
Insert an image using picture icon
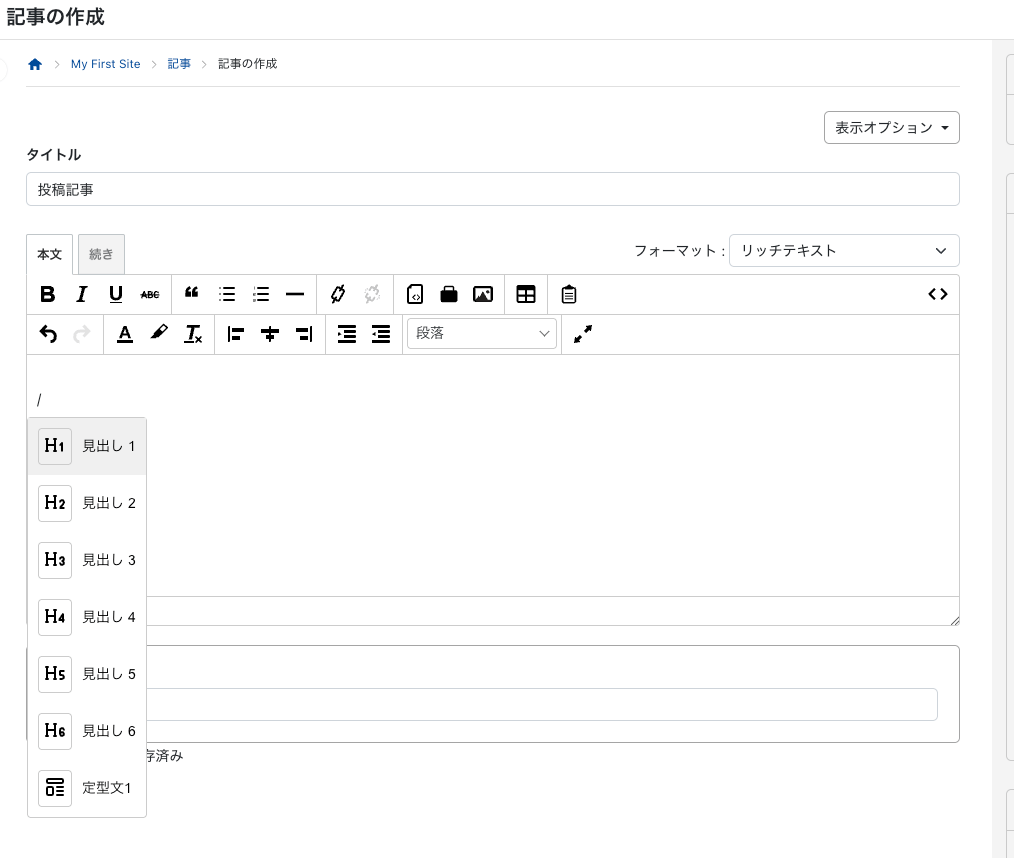pyautogui.click(x=483, y=295)
